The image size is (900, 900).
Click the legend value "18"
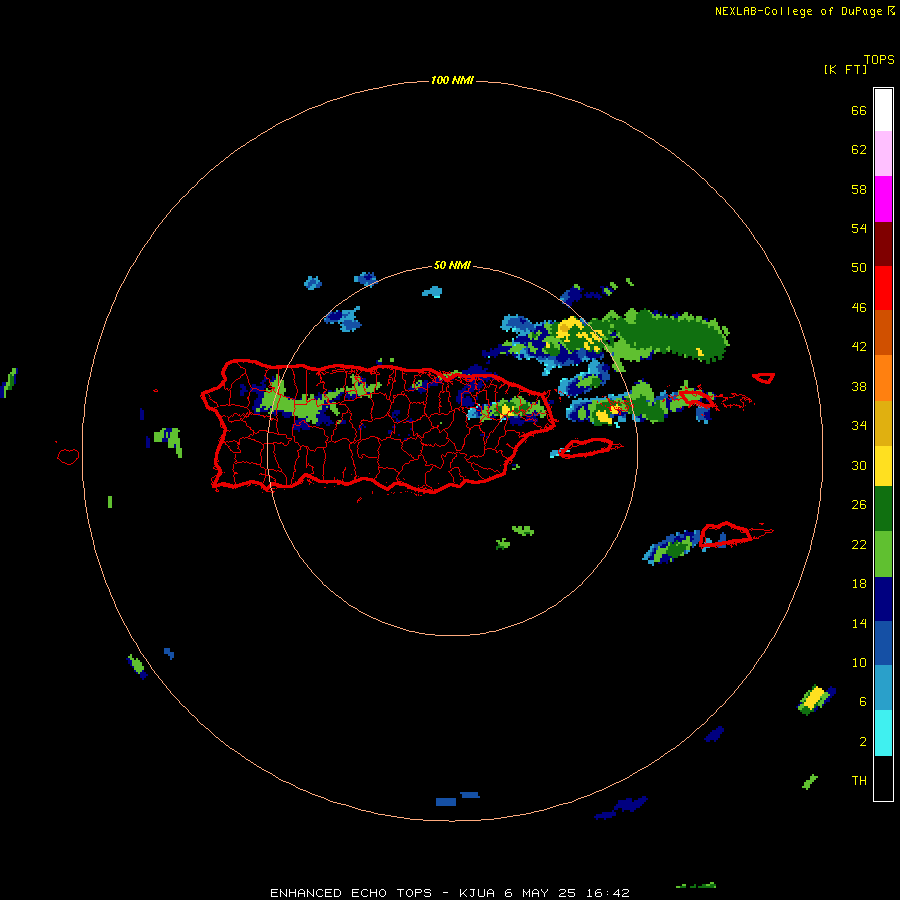click(x=859, y=584)
